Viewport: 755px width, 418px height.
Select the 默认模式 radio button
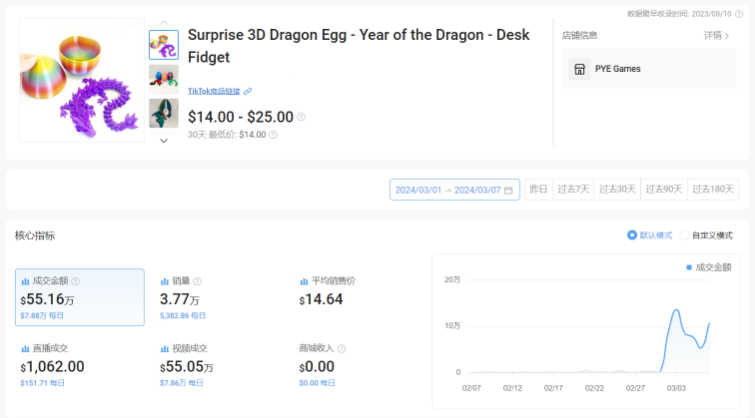632,235
